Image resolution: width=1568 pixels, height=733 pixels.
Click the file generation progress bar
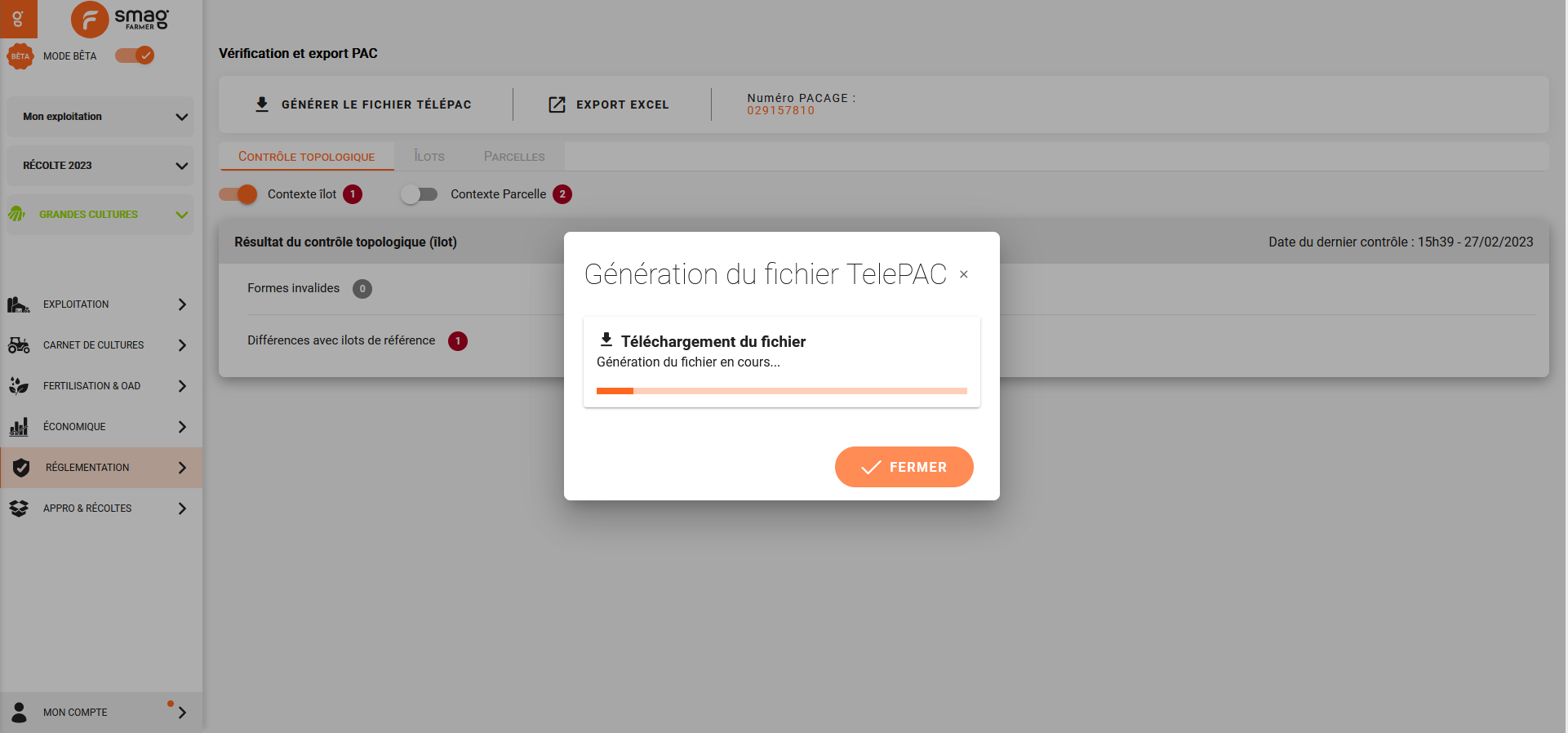(x=781, y=391)
